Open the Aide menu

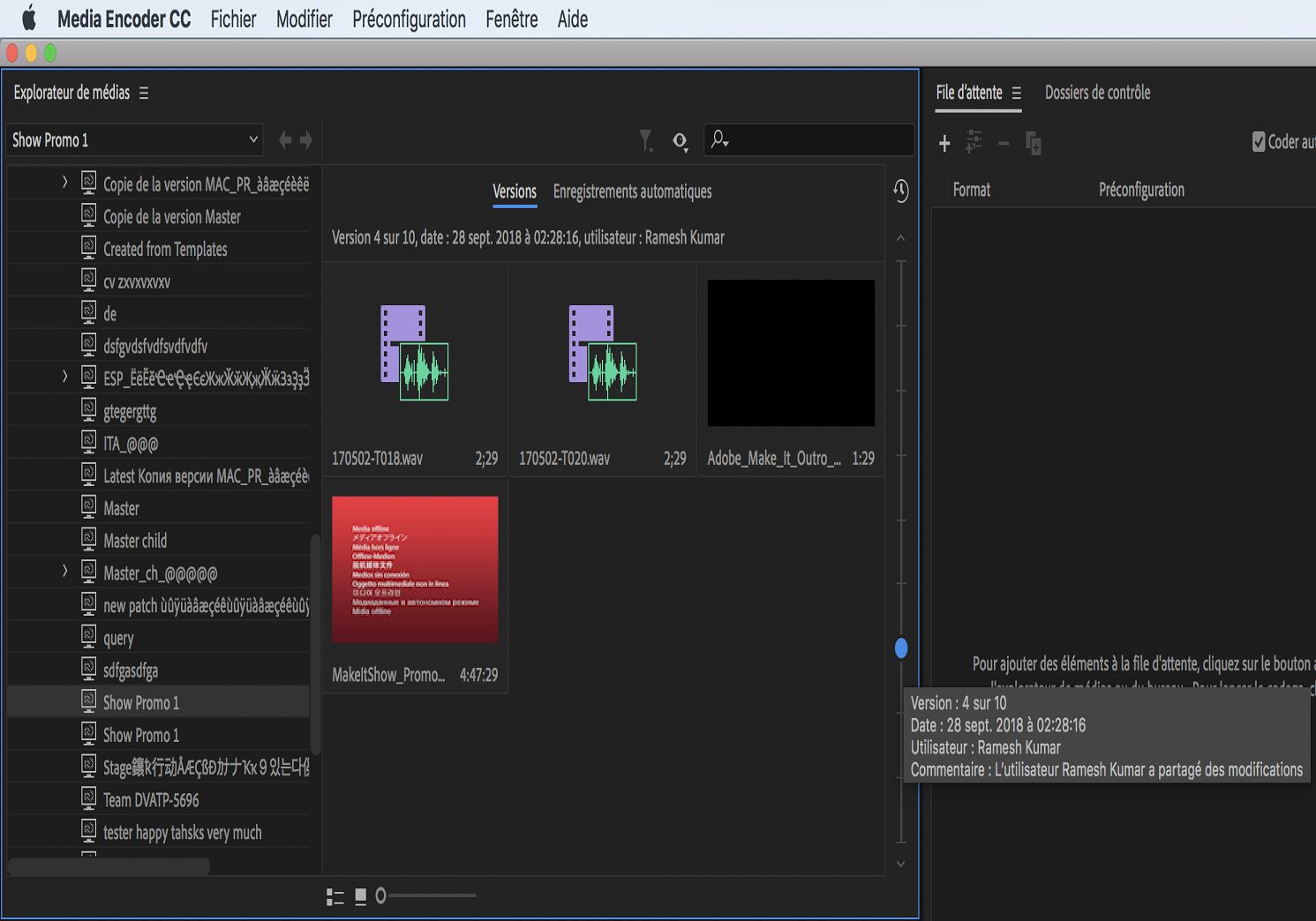coord(573,19)
